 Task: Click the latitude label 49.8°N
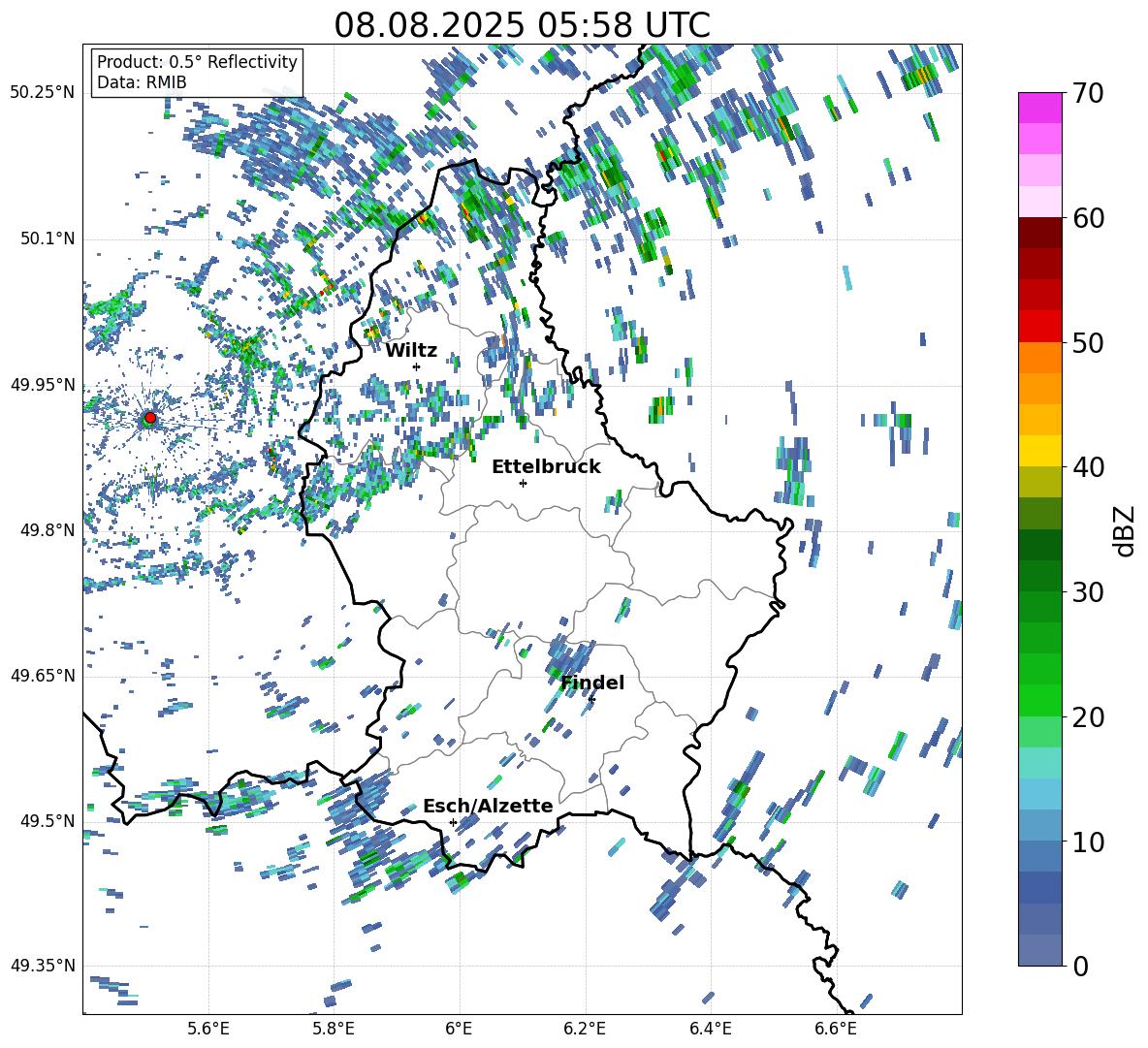pyautogui.click(x=47, y=530)
